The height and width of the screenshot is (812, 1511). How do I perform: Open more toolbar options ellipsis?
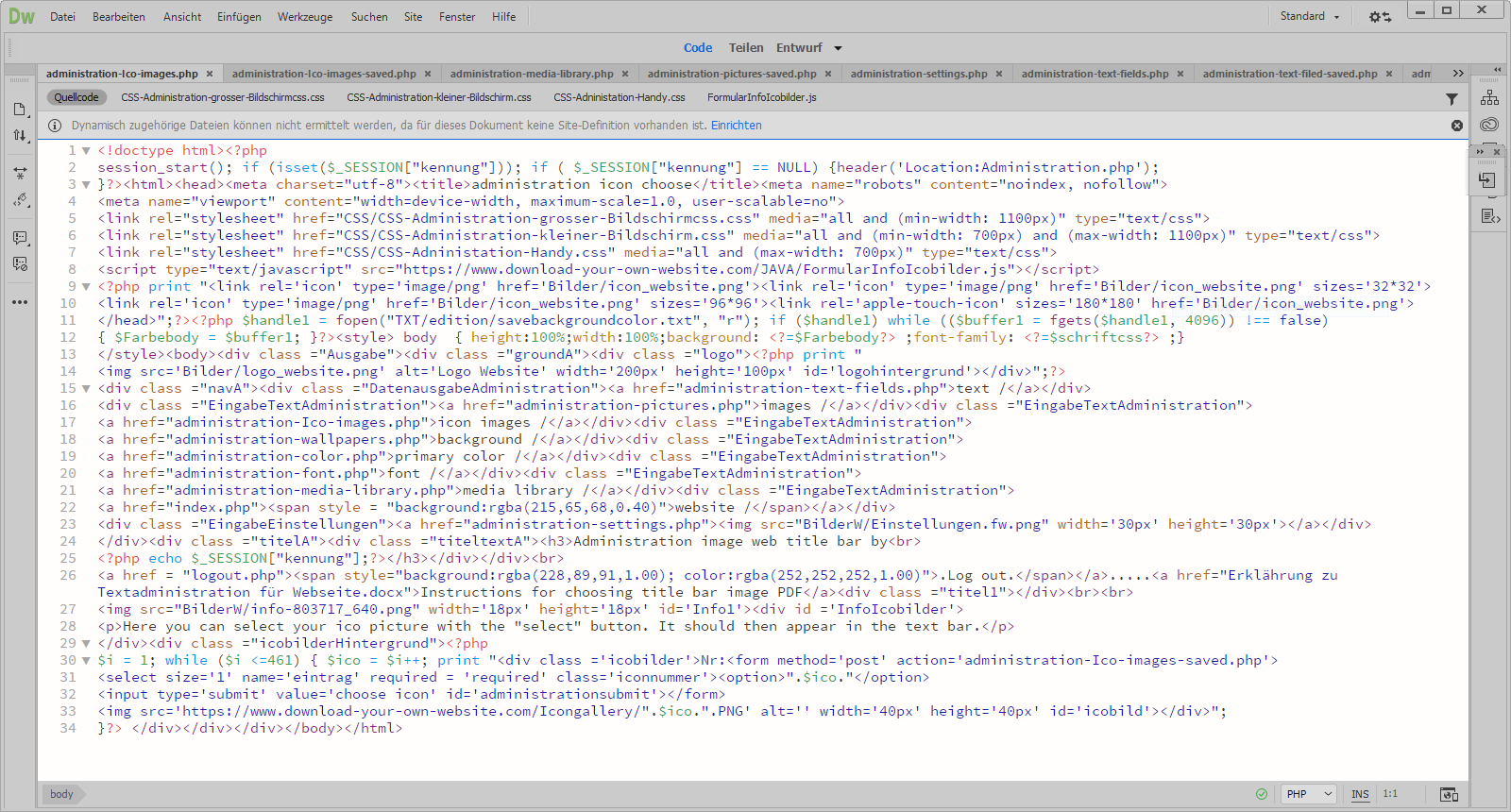tap(20, 302)
